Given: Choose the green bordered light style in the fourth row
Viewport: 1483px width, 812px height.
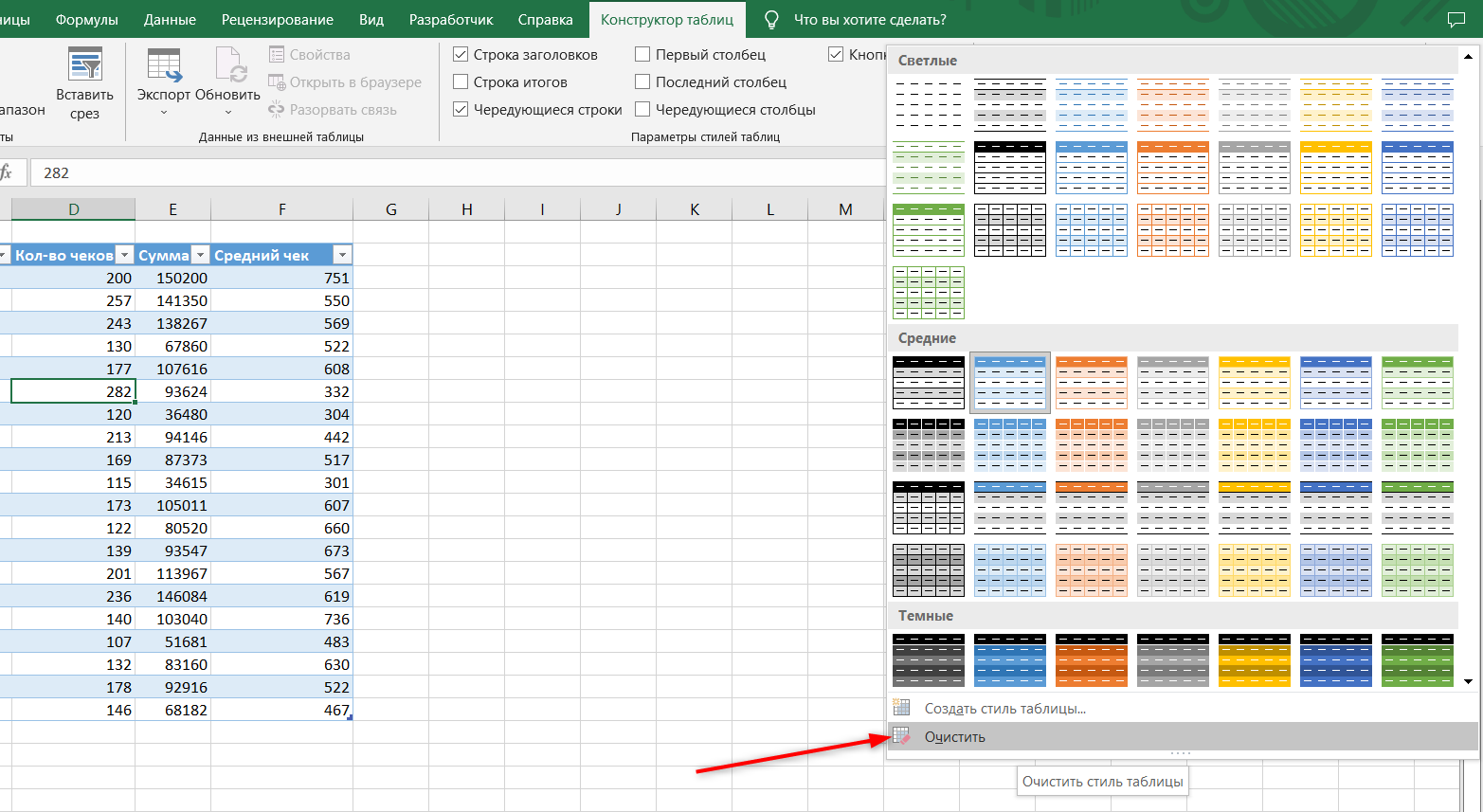Looking at the screenshot, I should point(929,292).
